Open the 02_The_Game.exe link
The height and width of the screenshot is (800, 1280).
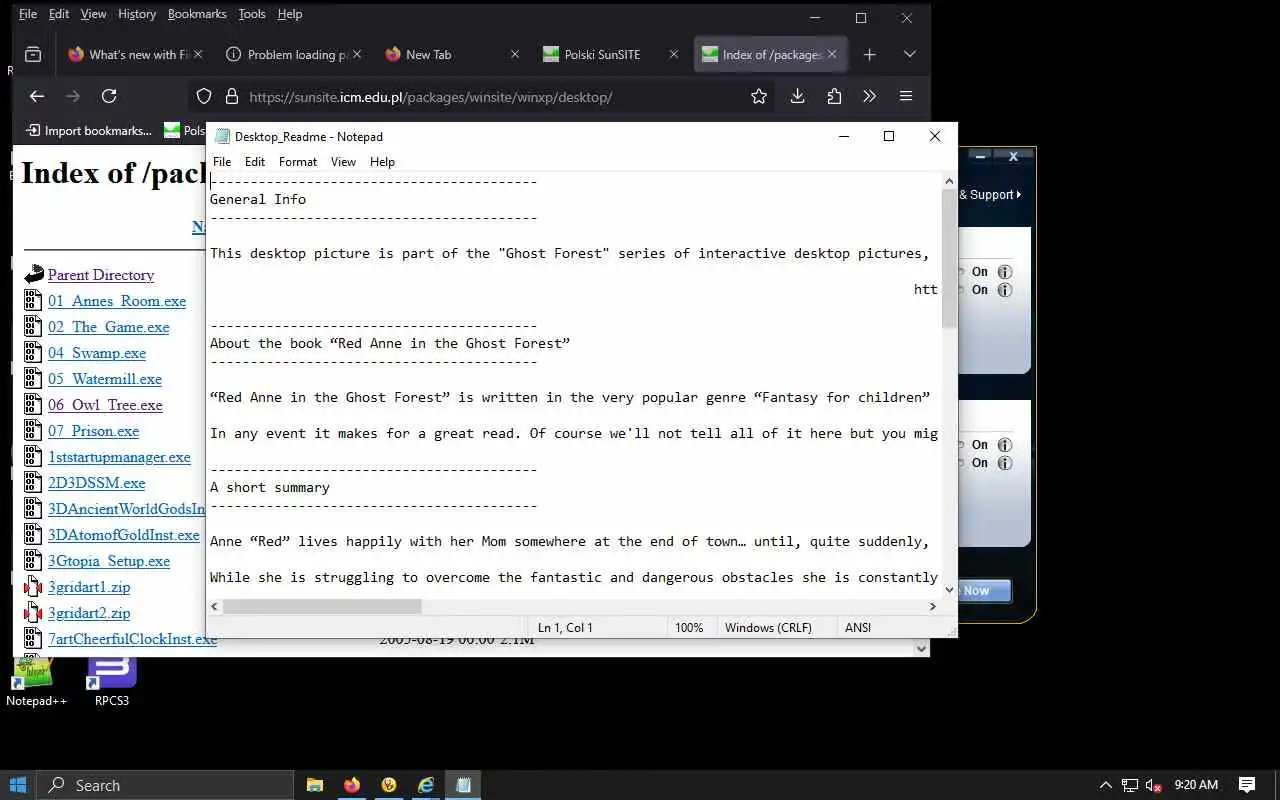[x=109, y=327]
